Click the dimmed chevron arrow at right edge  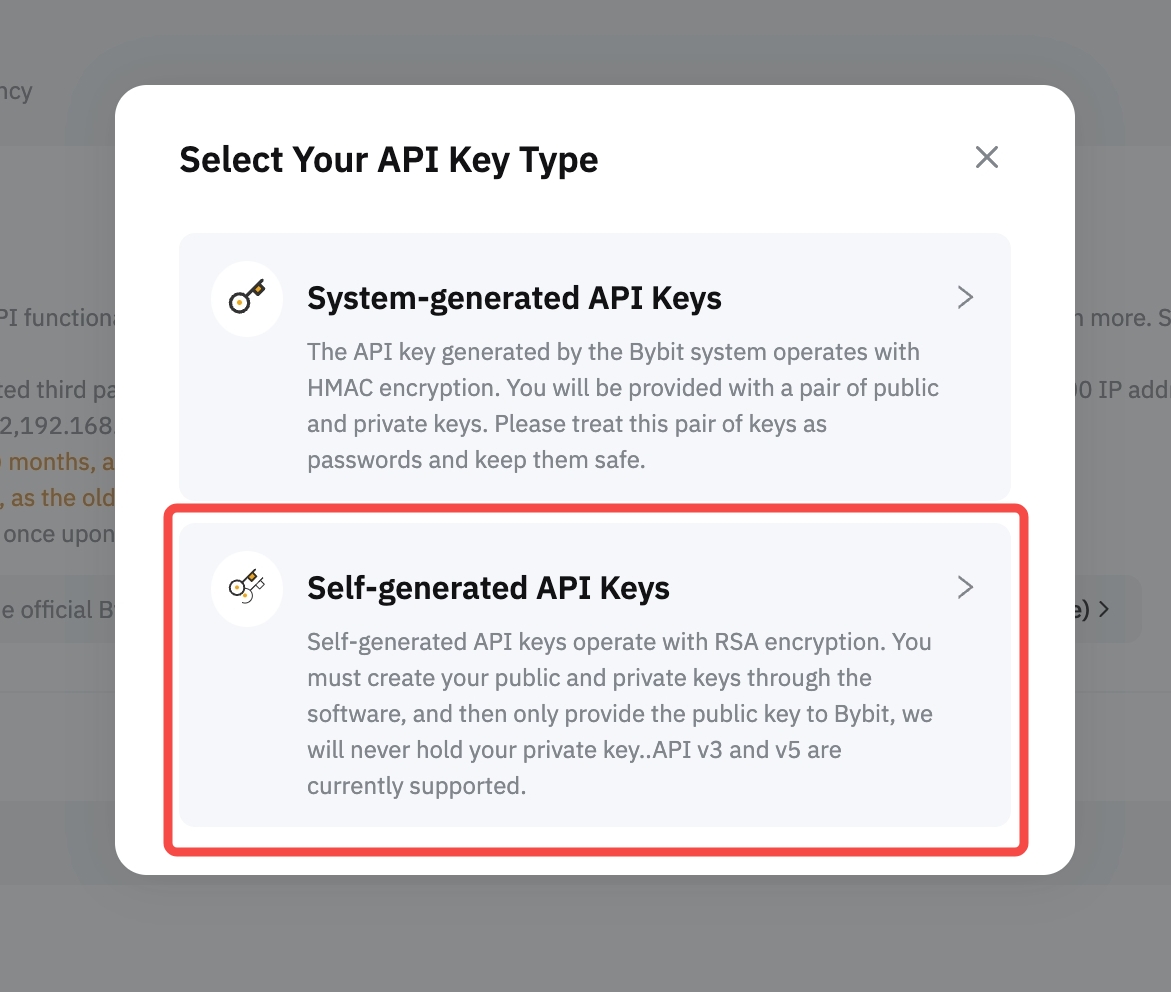coord(1104,609)
